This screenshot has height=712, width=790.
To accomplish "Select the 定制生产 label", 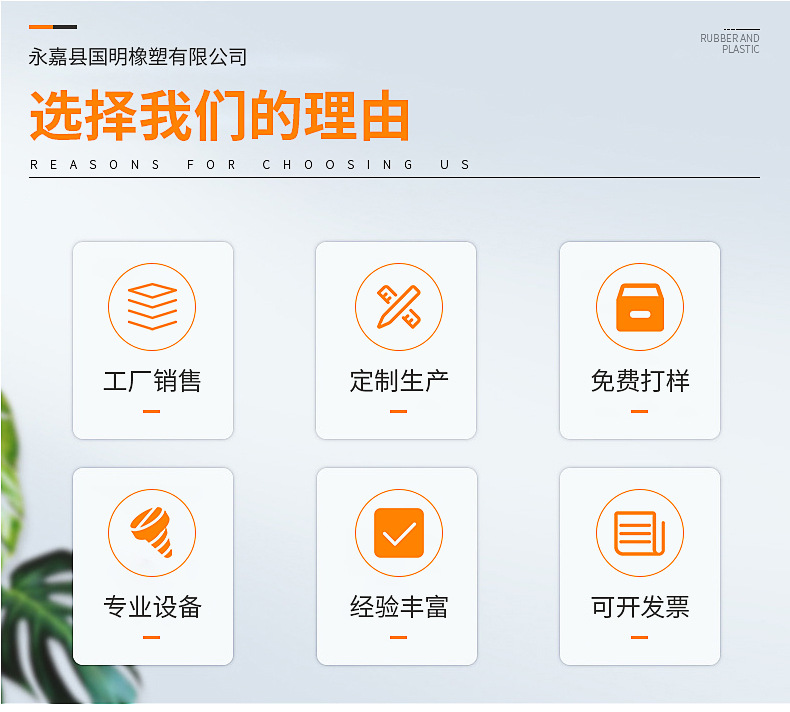I will click(x=398, y=381).
